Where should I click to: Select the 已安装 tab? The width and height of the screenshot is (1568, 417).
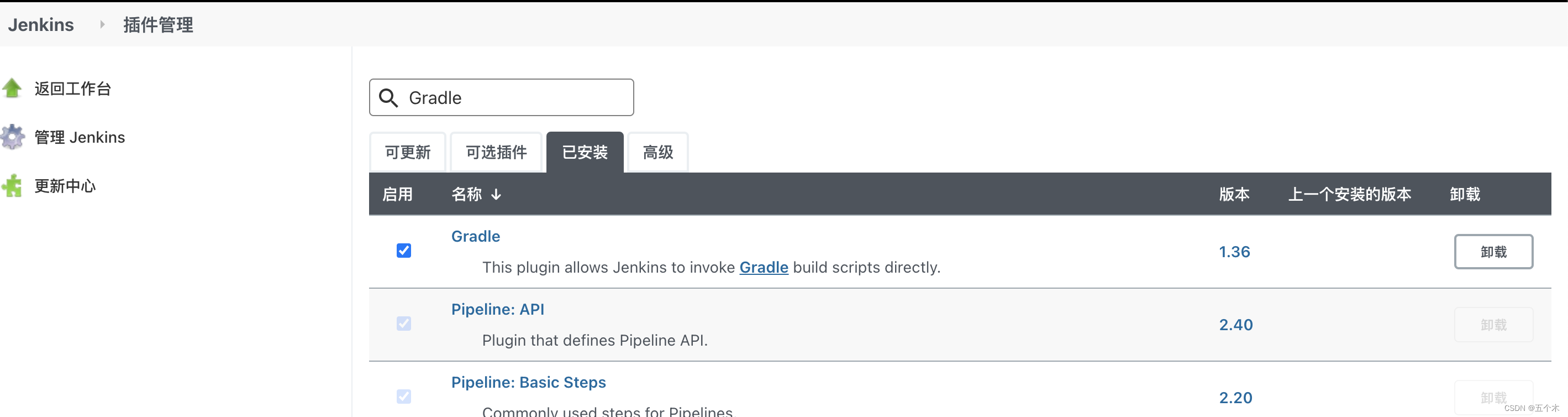(x=585, y=153)
